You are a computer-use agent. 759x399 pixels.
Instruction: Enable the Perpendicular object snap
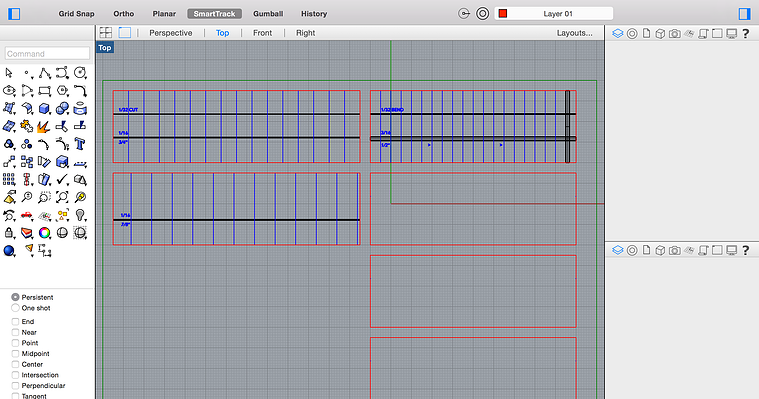coord(15,385)
